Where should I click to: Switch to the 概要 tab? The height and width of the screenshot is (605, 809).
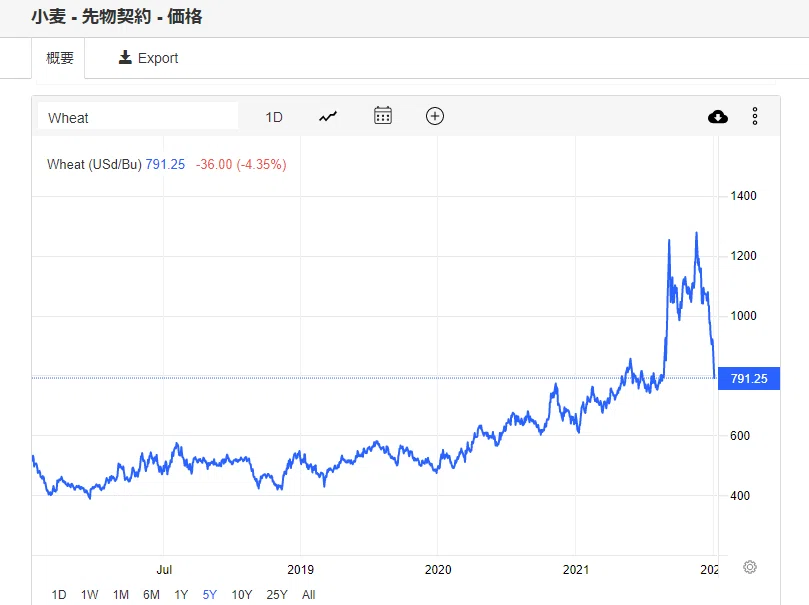[59, 58]
